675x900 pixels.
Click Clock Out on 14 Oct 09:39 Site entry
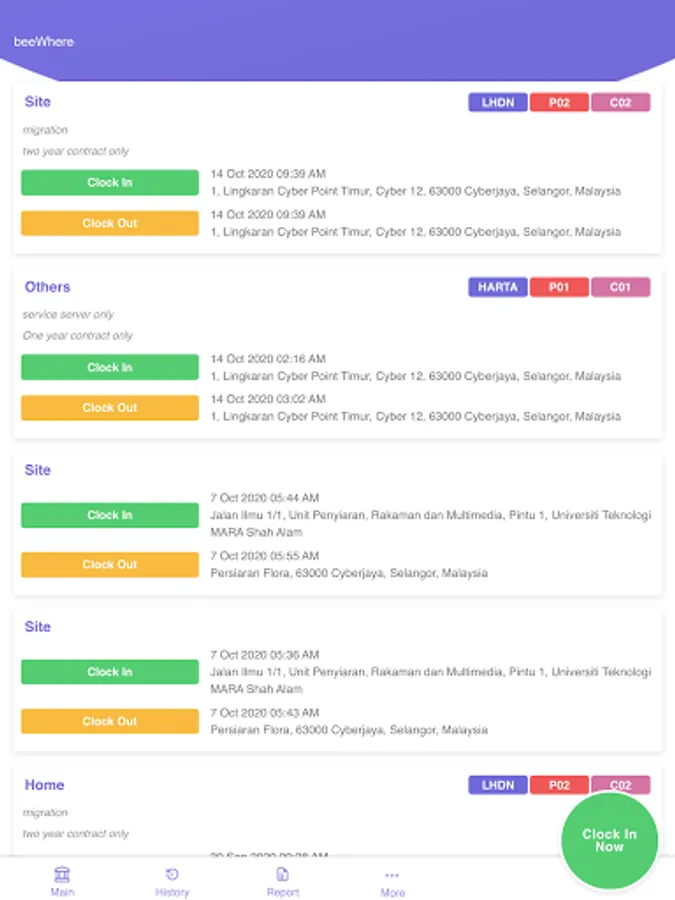[x=110, y=223]
